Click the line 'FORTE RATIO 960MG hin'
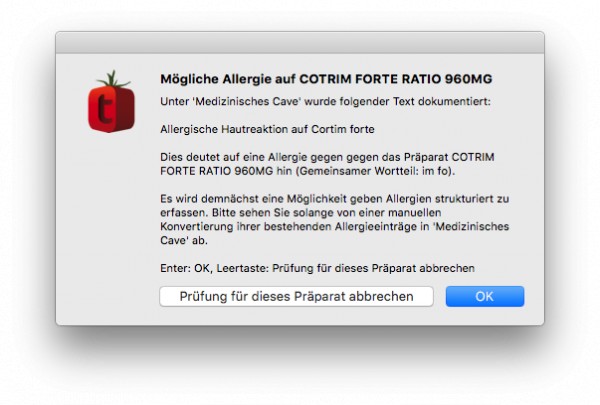The width and height of the screenshot is (600, 405). [226, 171]
